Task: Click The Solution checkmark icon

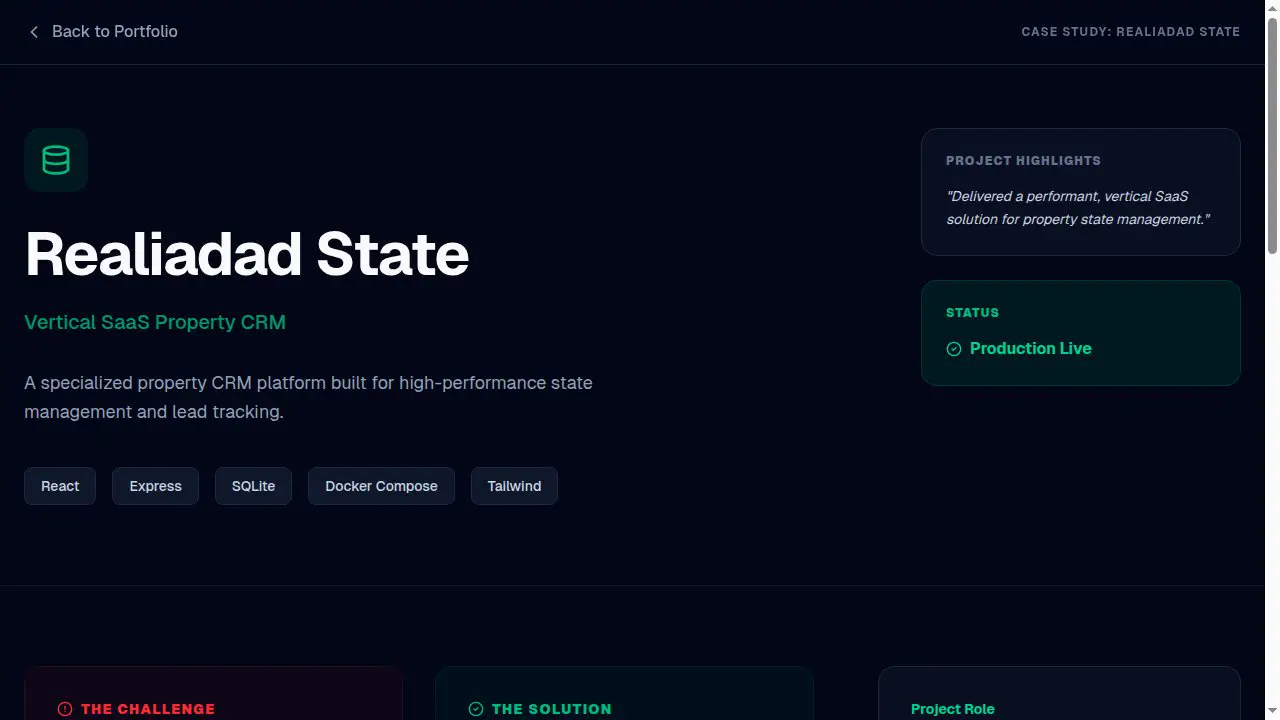Action: 476,709
